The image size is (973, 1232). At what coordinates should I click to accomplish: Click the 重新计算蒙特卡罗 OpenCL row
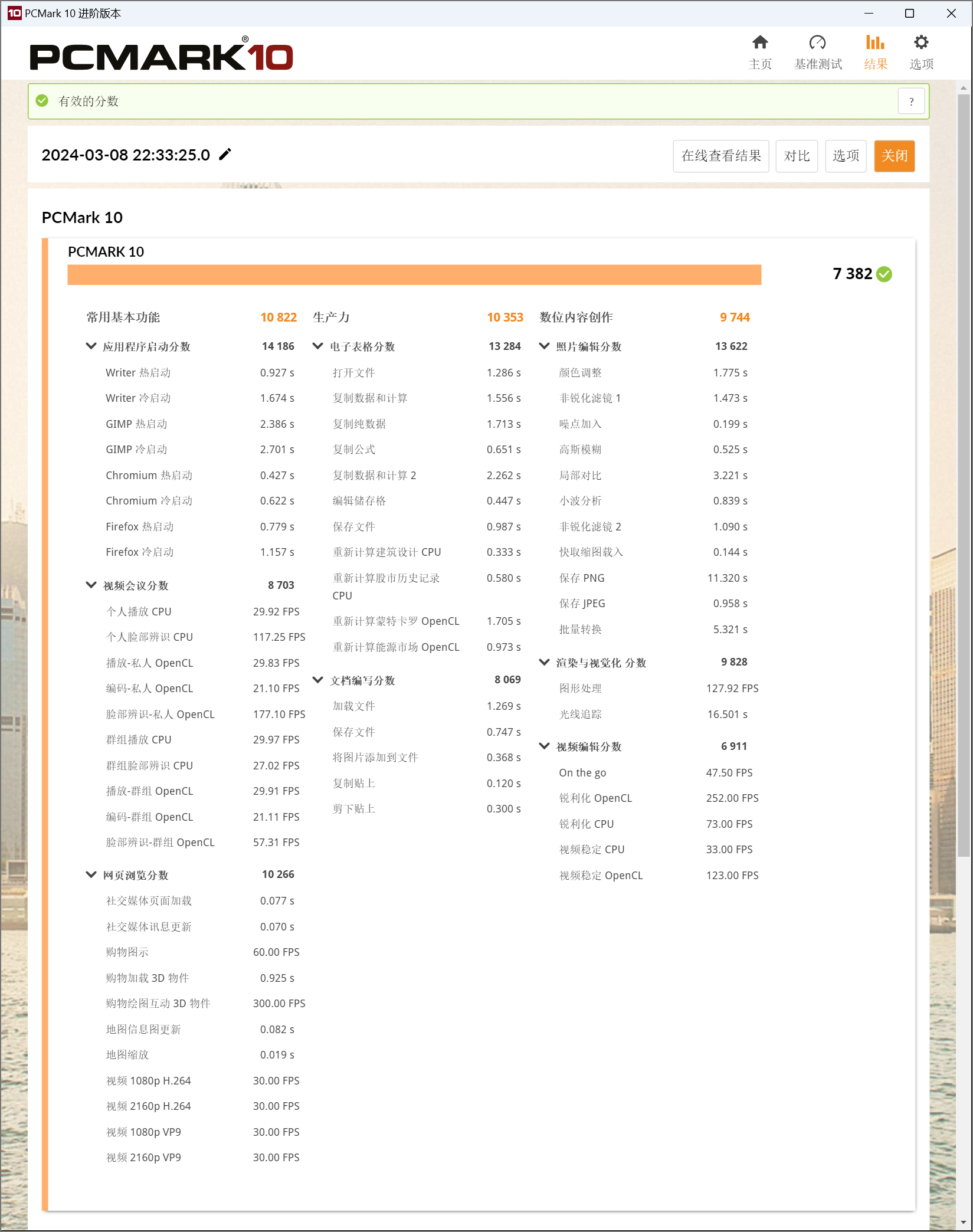tap(427, 621)
